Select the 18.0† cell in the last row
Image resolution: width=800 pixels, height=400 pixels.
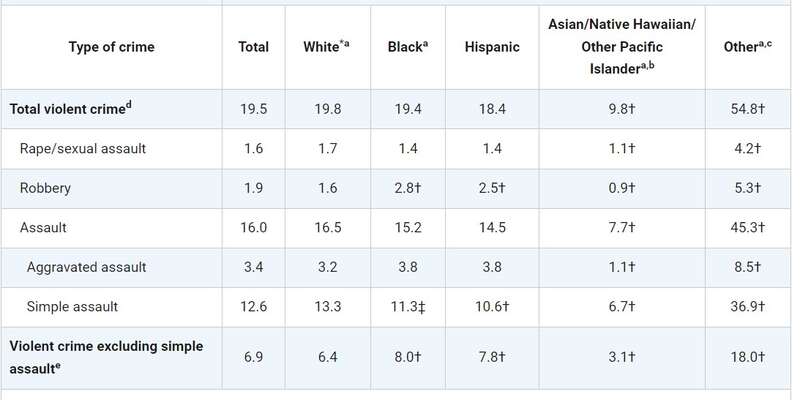coord(746,355)
